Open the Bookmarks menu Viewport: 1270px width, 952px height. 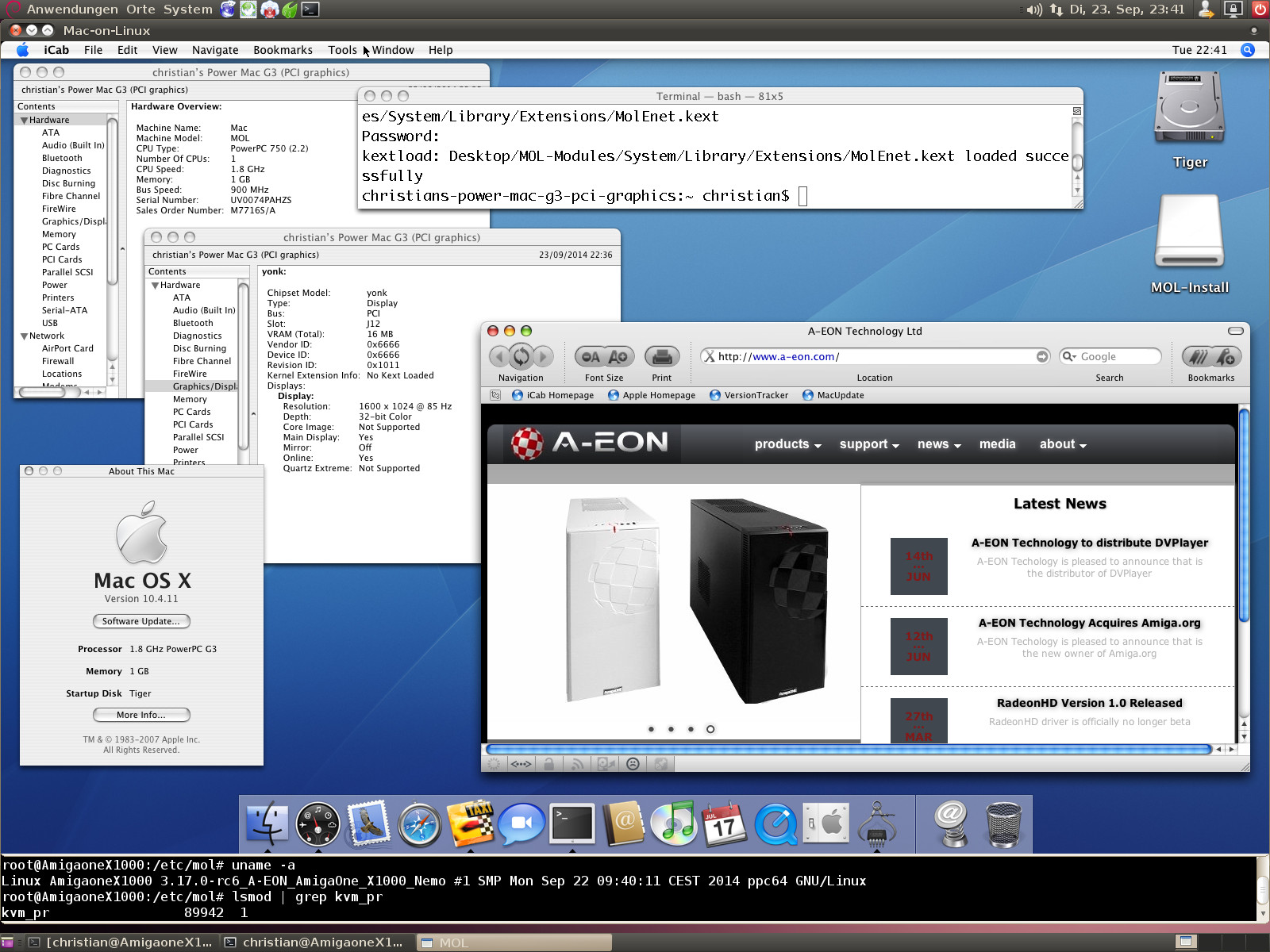tap(283, 50)
